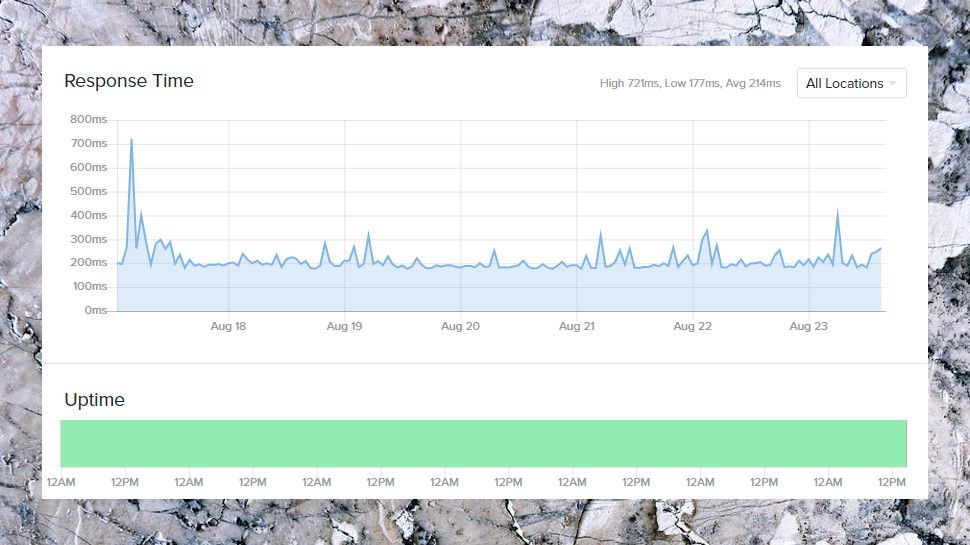This screenshot has width=970, height=545.
Task: Select the Aug 23 date label
Action: click(x=809, y=326)
